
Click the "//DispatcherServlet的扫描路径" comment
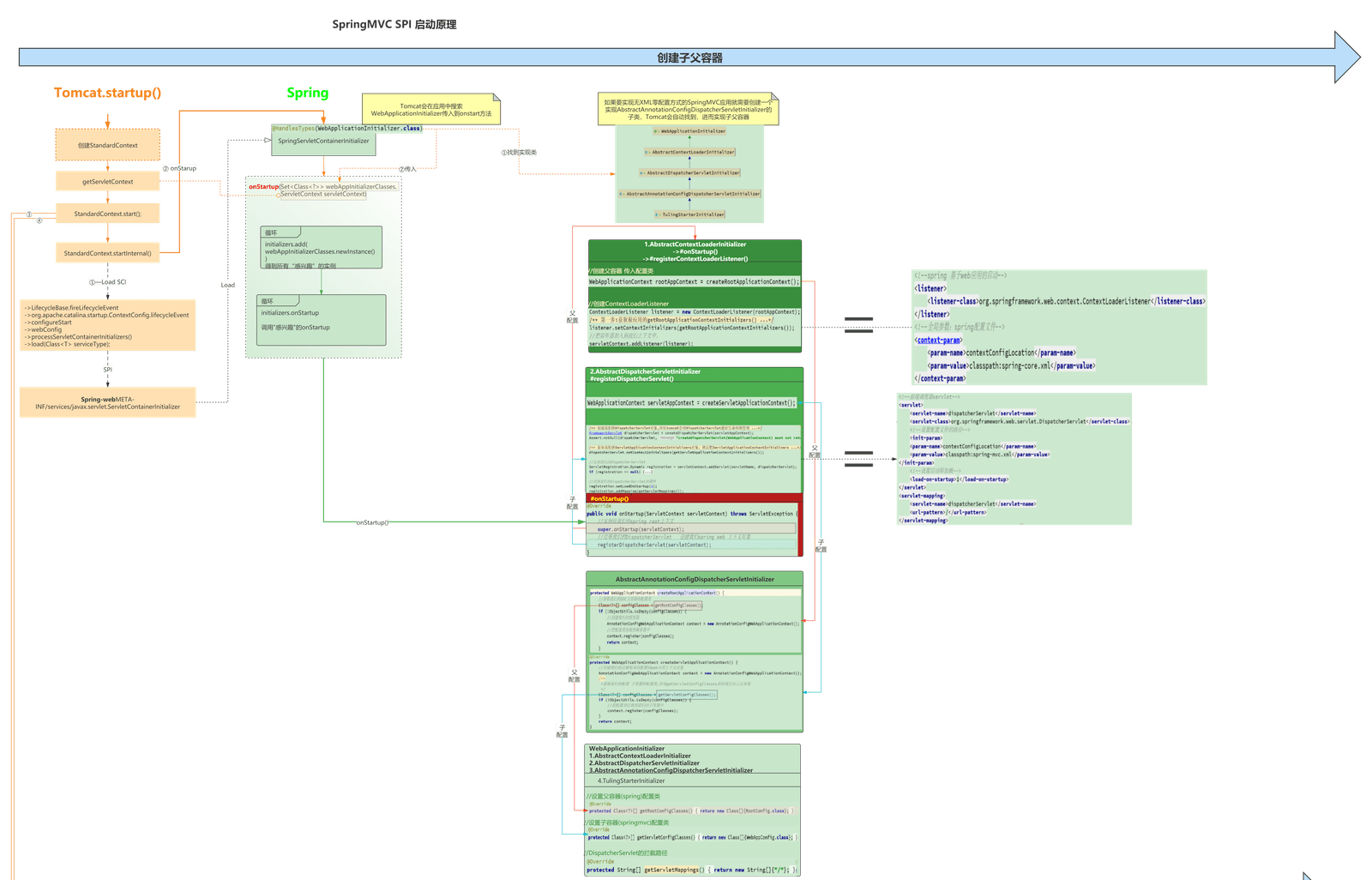(626, 853)
